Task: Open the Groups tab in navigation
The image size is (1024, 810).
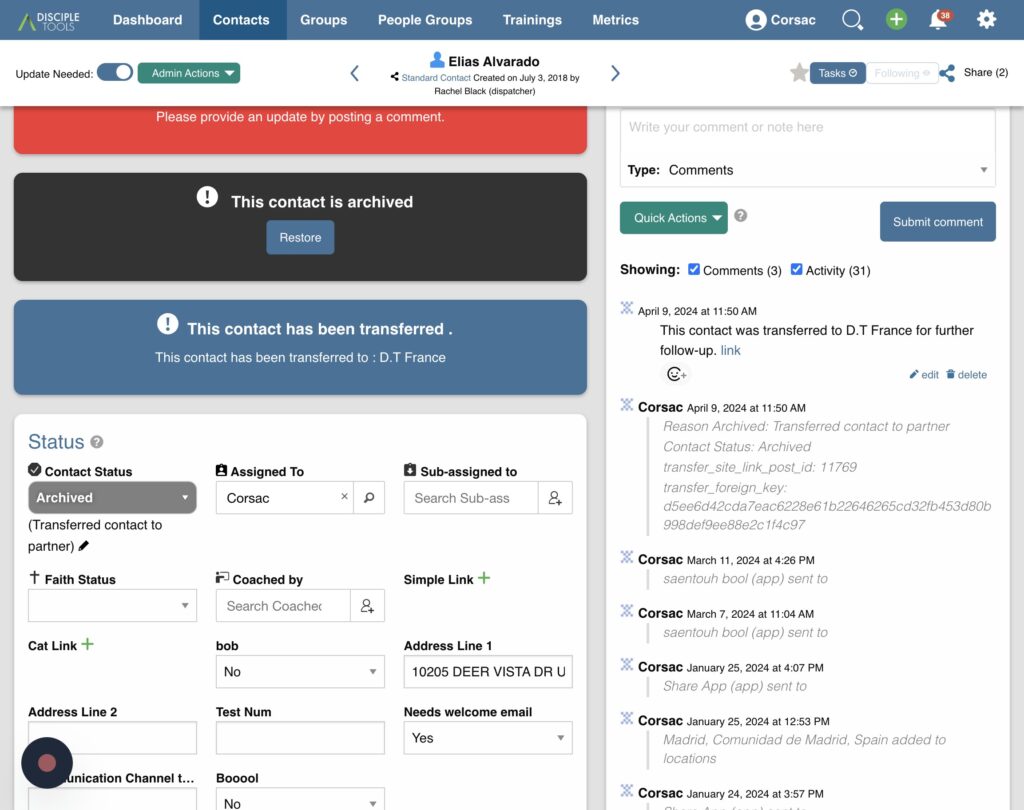Action: [x=323, y=20]
